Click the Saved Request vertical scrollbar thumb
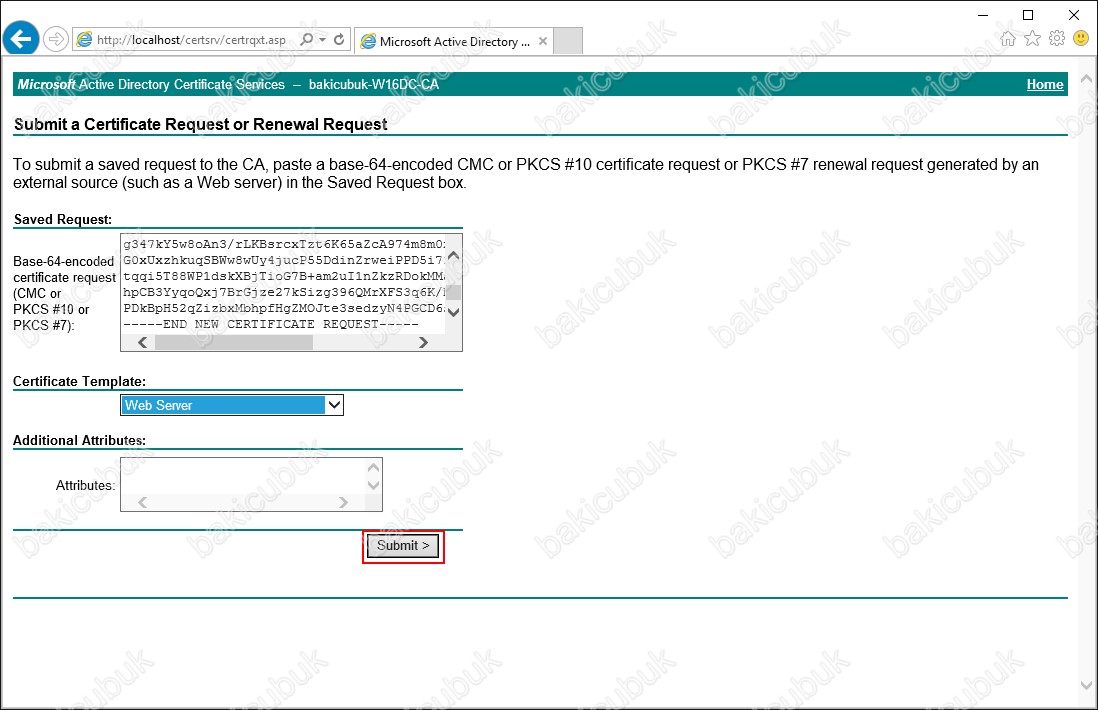The width and height of the screenshot is (1098, 710). tap(454, 292)
